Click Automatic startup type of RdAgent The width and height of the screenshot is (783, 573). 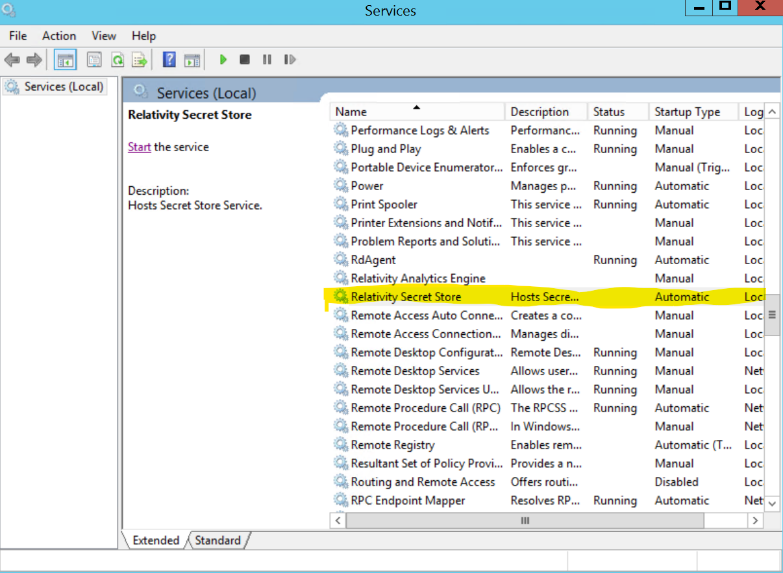682,260
